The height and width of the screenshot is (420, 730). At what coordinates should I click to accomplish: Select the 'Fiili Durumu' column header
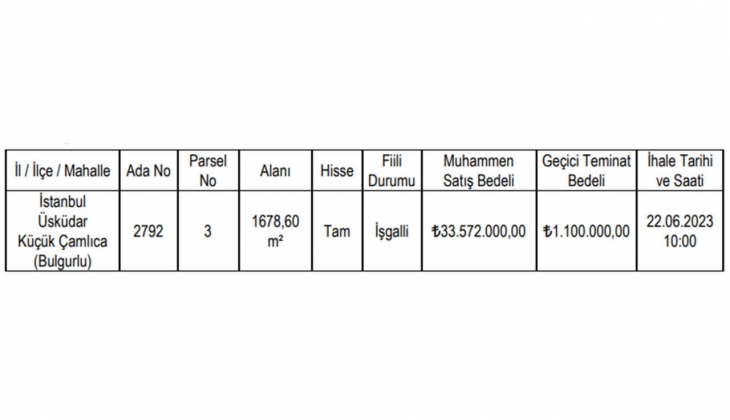(391, 171)
